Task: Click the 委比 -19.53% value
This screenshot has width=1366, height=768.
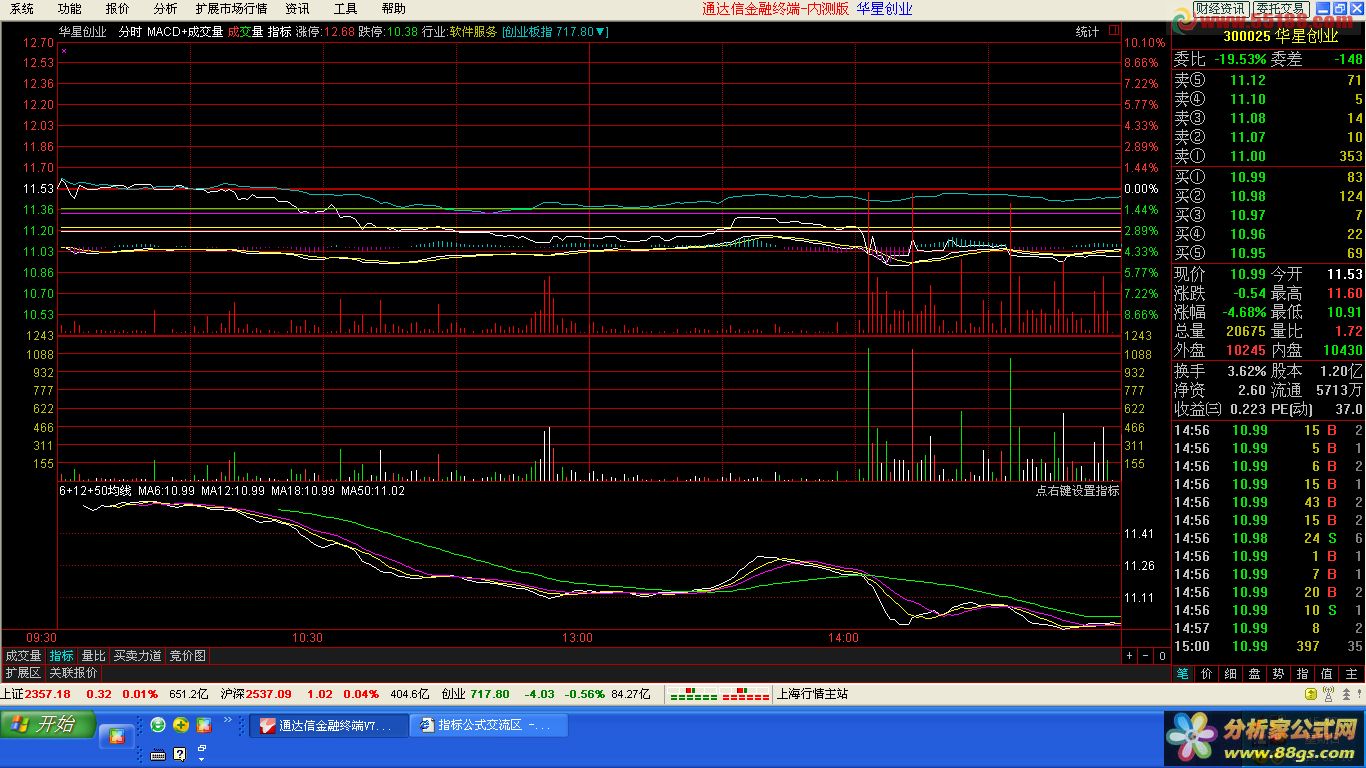Action: click(1238, 59)
